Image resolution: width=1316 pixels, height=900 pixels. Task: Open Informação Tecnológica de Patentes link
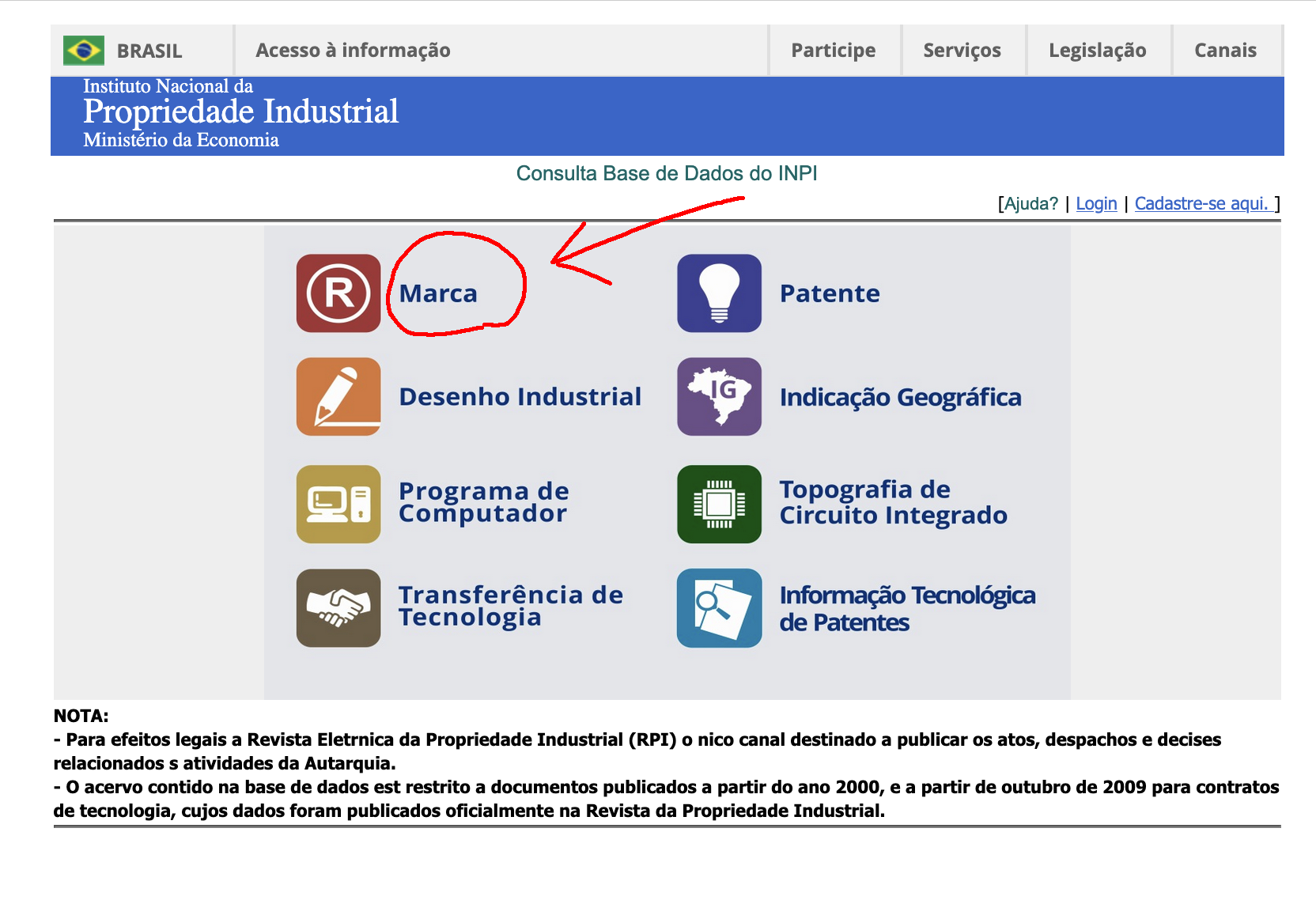click(907, 608)
